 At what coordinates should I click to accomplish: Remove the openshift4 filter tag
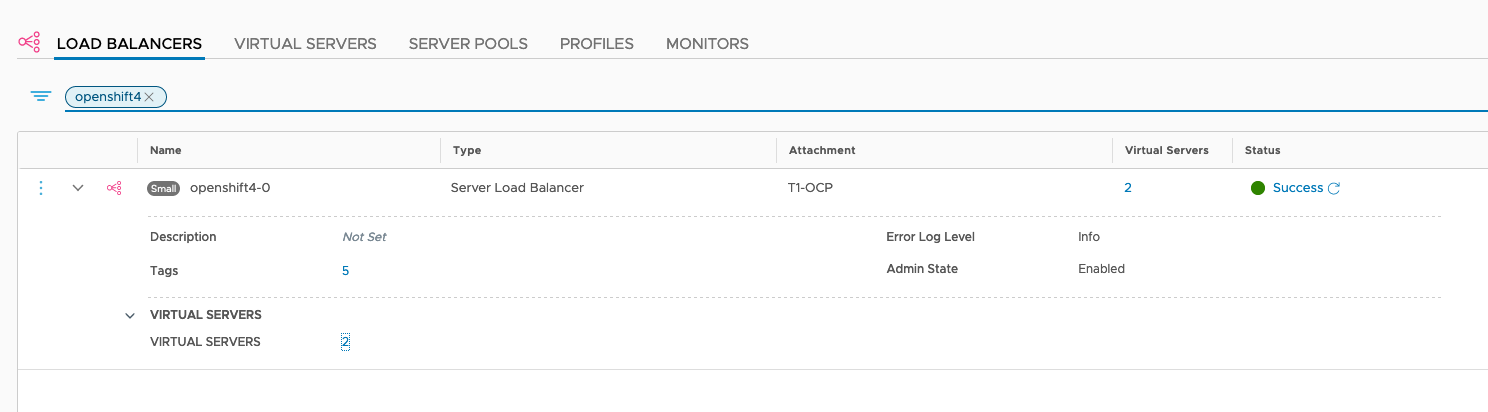[x=149, y=97]
